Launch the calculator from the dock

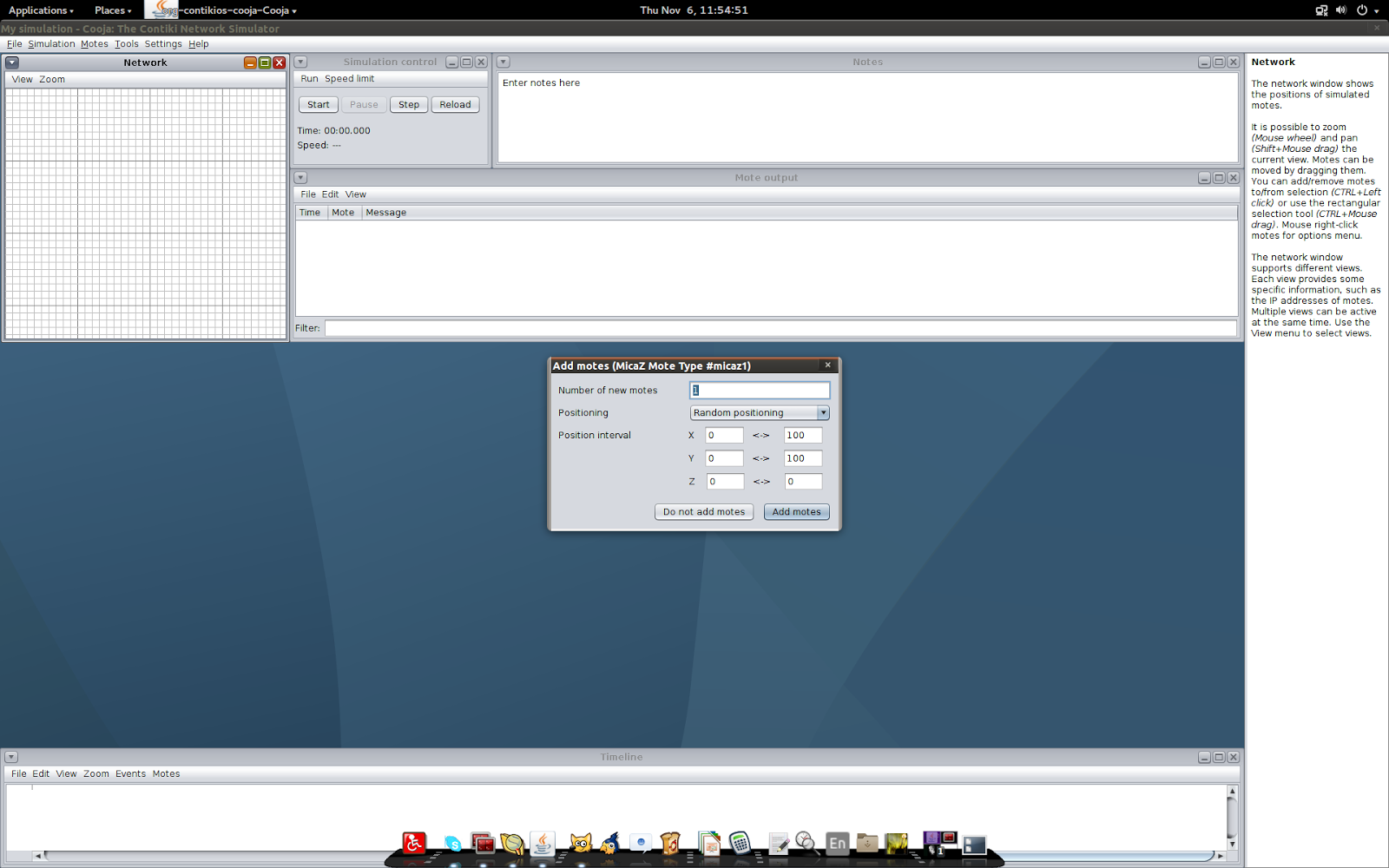point(740,843)
